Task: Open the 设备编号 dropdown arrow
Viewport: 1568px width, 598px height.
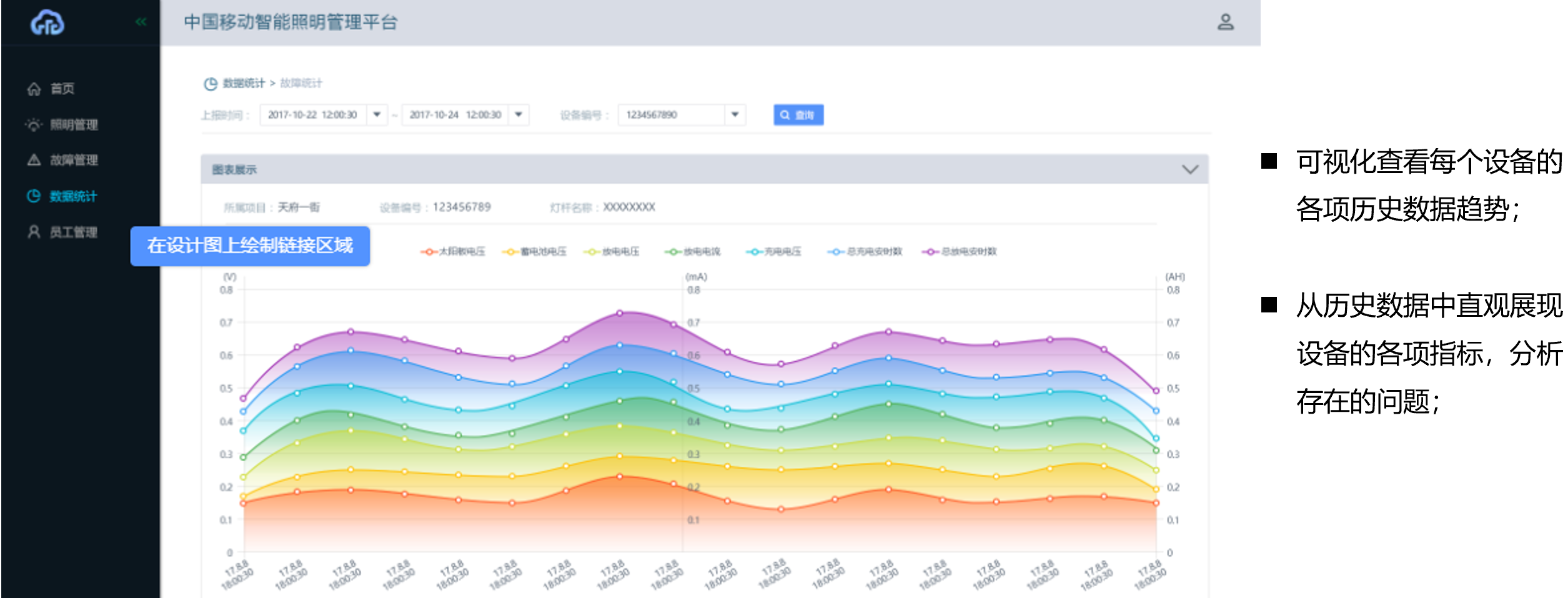Action: click(735, 115)
